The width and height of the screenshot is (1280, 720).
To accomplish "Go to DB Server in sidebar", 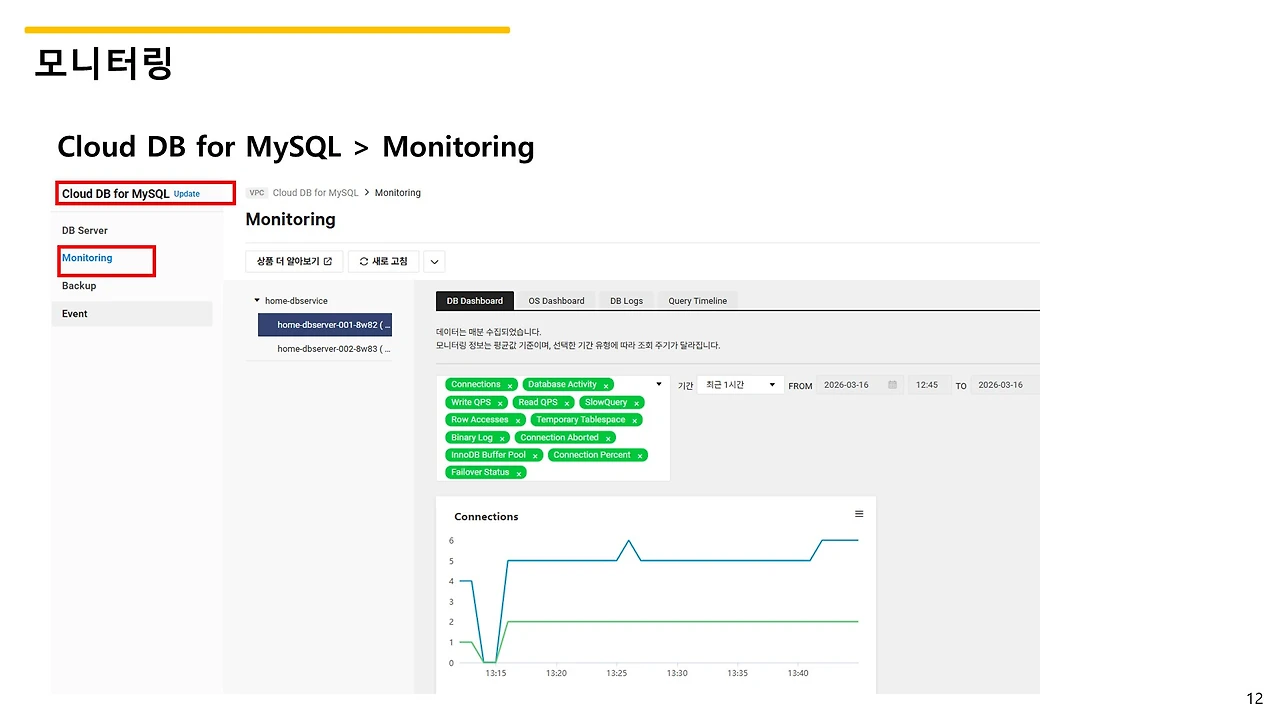I will click(x=85, y=230).
